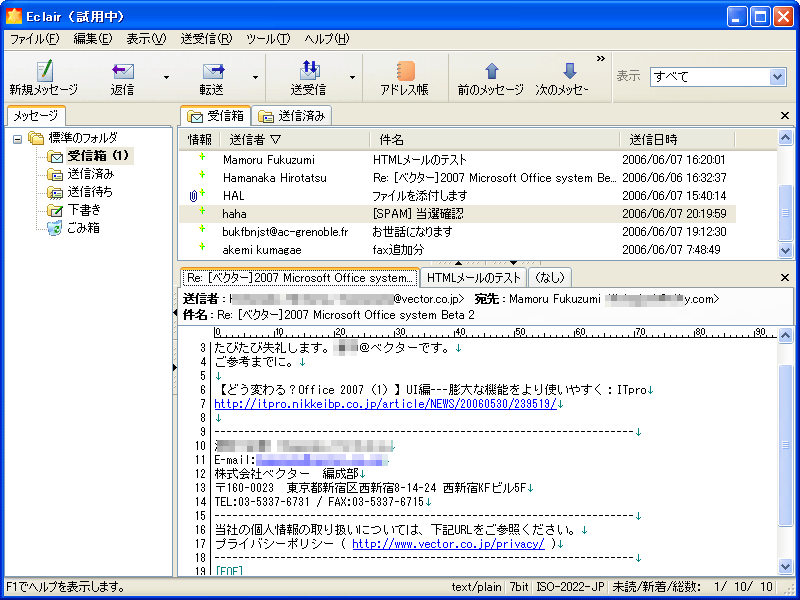Open the 表示(V) menu

(146, 39)
